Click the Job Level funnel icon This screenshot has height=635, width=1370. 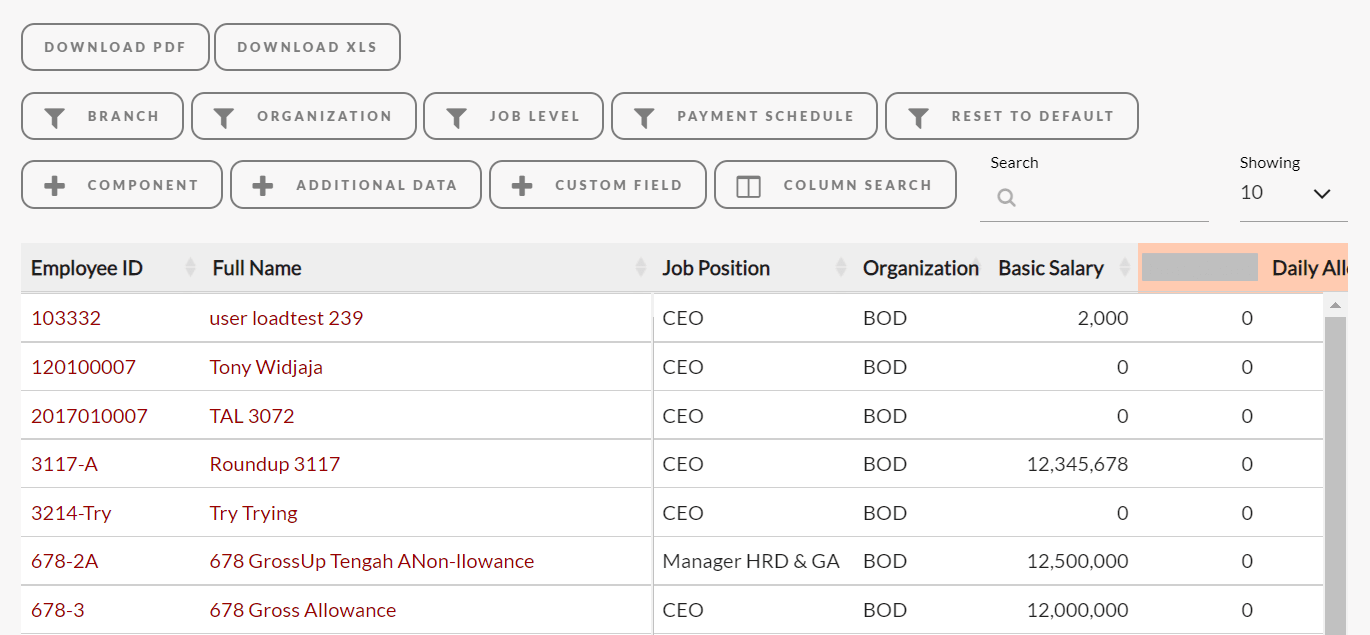pyautogui.click(x=457, y=117)
